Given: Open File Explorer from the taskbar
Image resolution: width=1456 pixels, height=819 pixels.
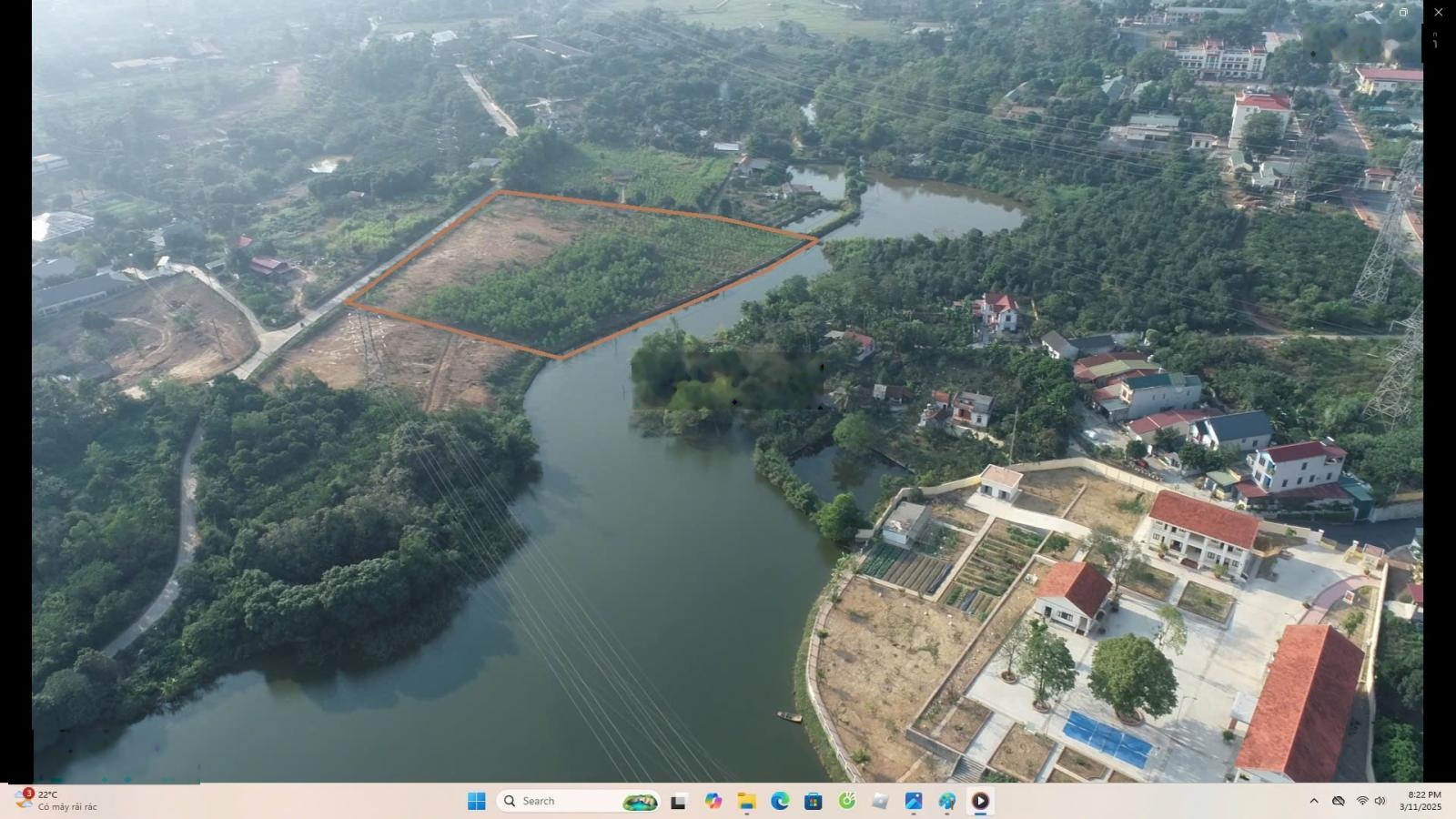Looking at the screenshot, I should (x=746, y=801).
